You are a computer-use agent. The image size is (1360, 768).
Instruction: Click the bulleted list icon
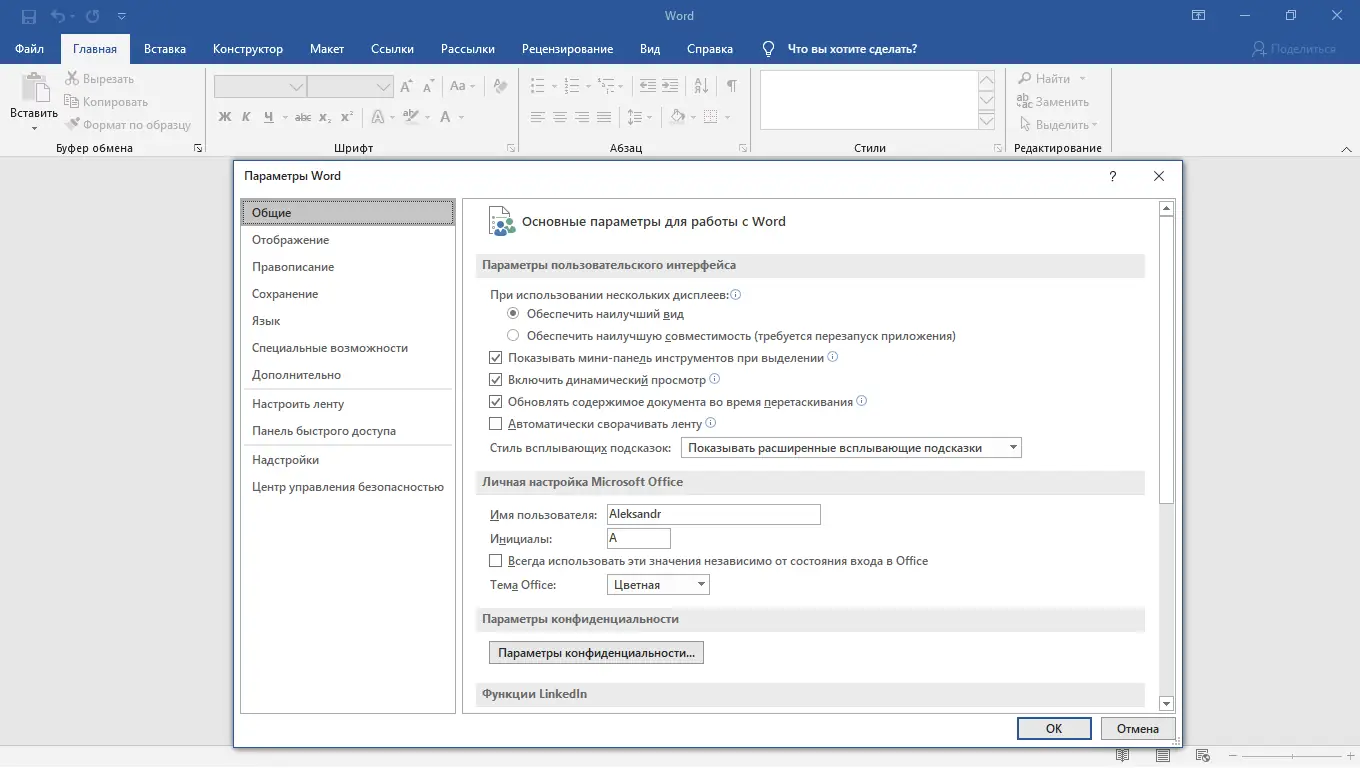pos(537,86)
